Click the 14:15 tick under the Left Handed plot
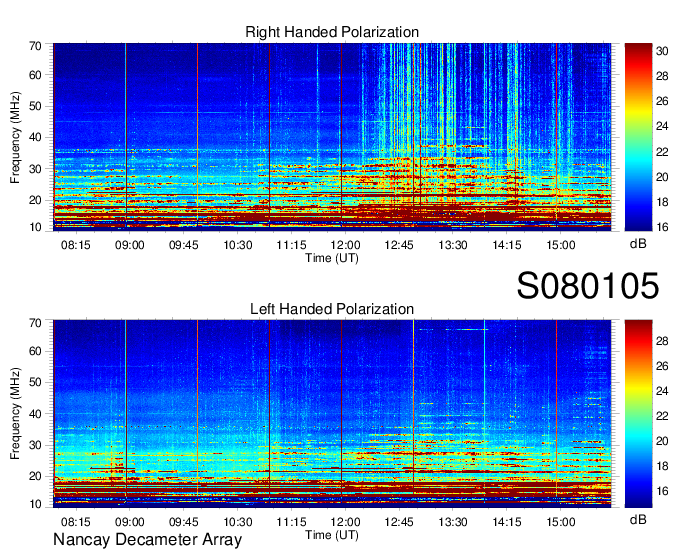Image resolution: width=680 pixels, height=552 pixels. pyautogui.click(x=507, y=522)
